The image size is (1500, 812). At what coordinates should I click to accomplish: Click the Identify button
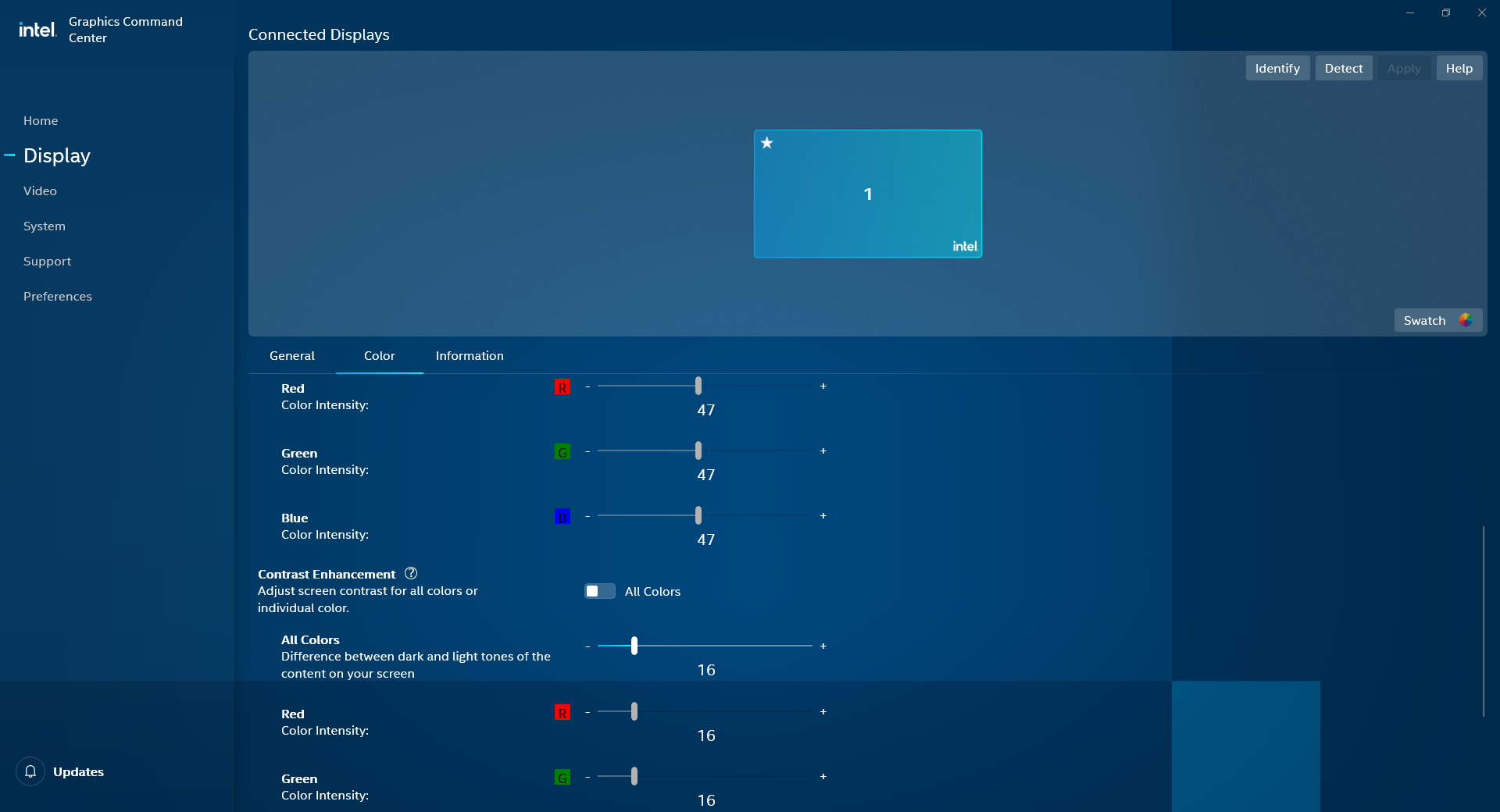[x=1277, y=68]
